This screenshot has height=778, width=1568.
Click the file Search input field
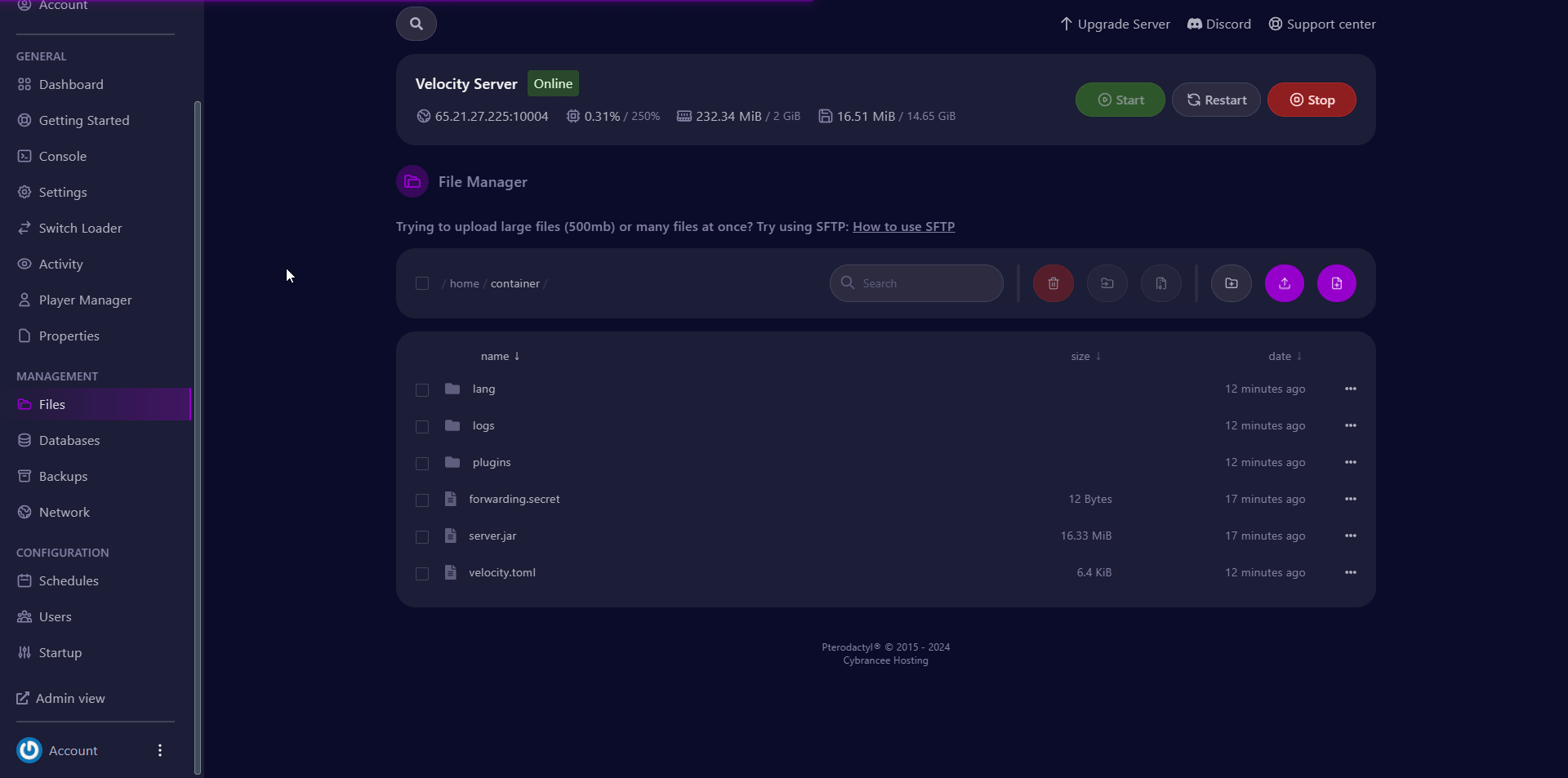click(x=916, y=283)
